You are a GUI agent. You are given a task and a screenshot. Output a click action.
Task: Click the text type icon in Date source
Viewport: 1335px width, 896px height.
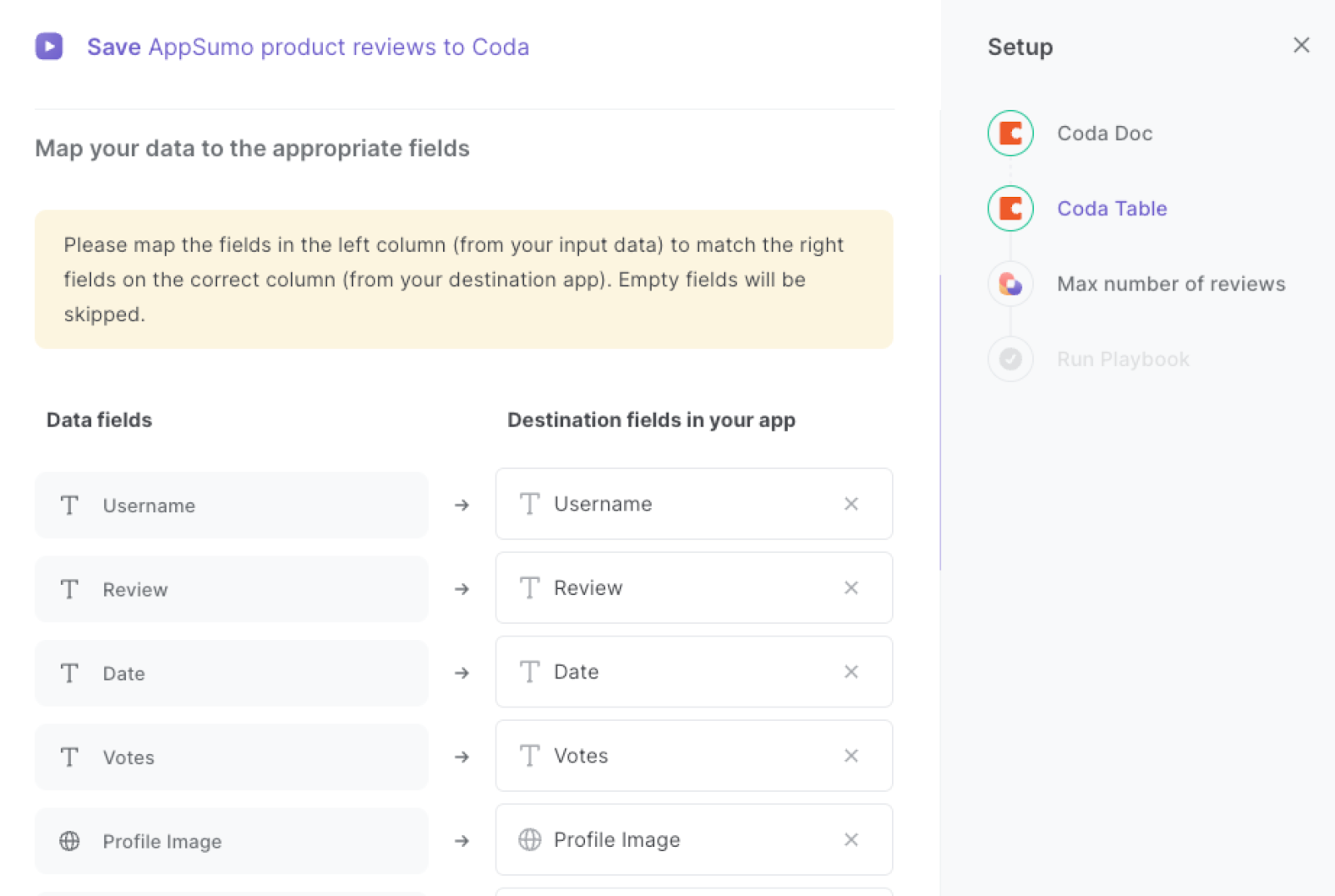click(69, 673)
